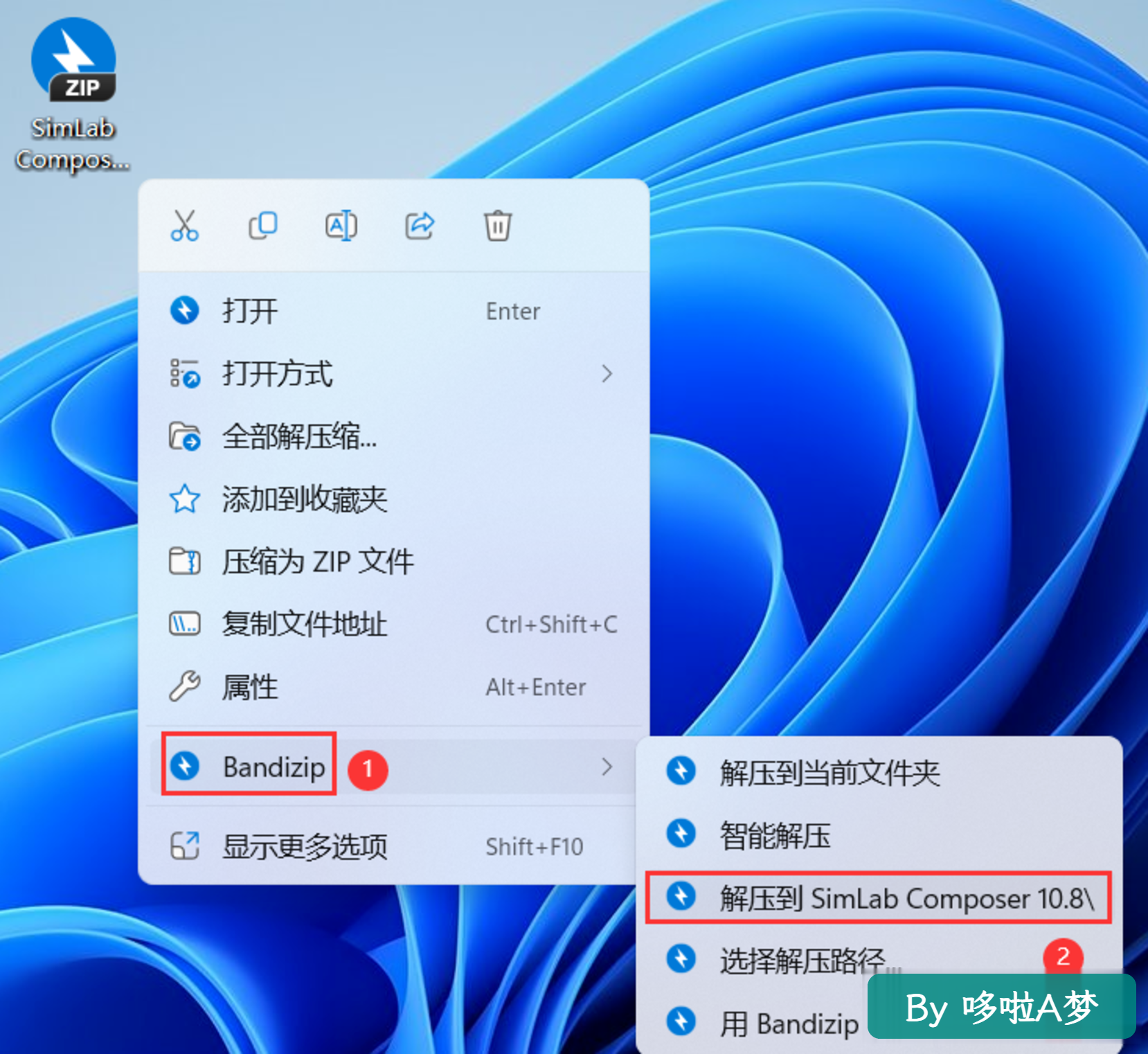Click the wrench icon beside 属性
Viewport: 1148px width, 1054px height.
coord(185,687)
